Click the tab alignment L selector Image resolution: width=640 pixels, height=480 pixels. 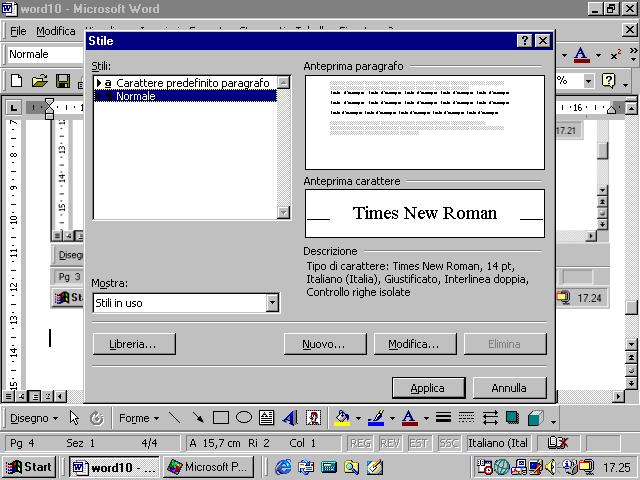13,108
